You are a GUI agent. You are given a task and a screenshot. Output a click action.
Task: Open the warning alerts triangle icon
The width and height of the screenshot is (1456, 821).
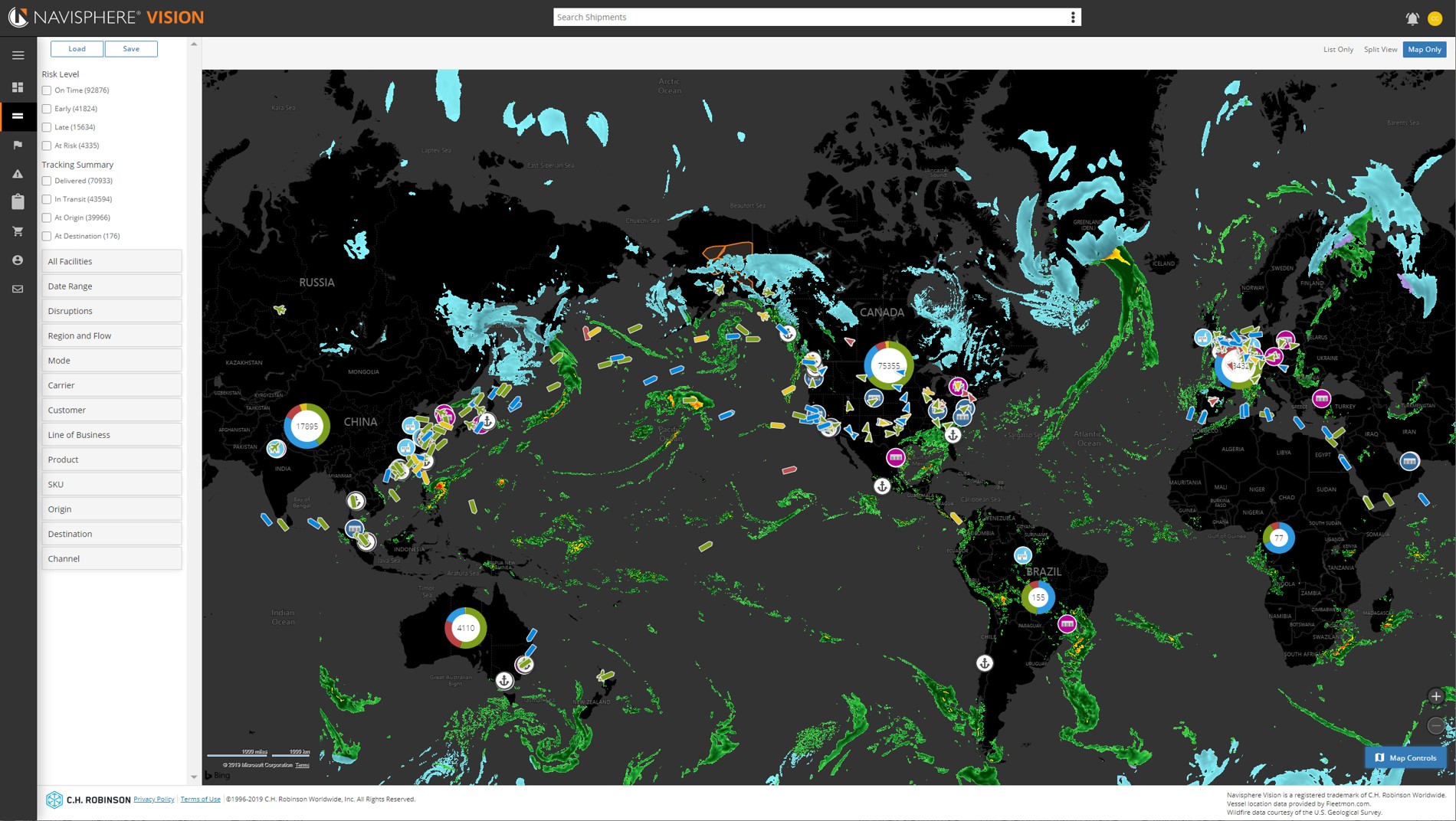click(x=18, y=174)
